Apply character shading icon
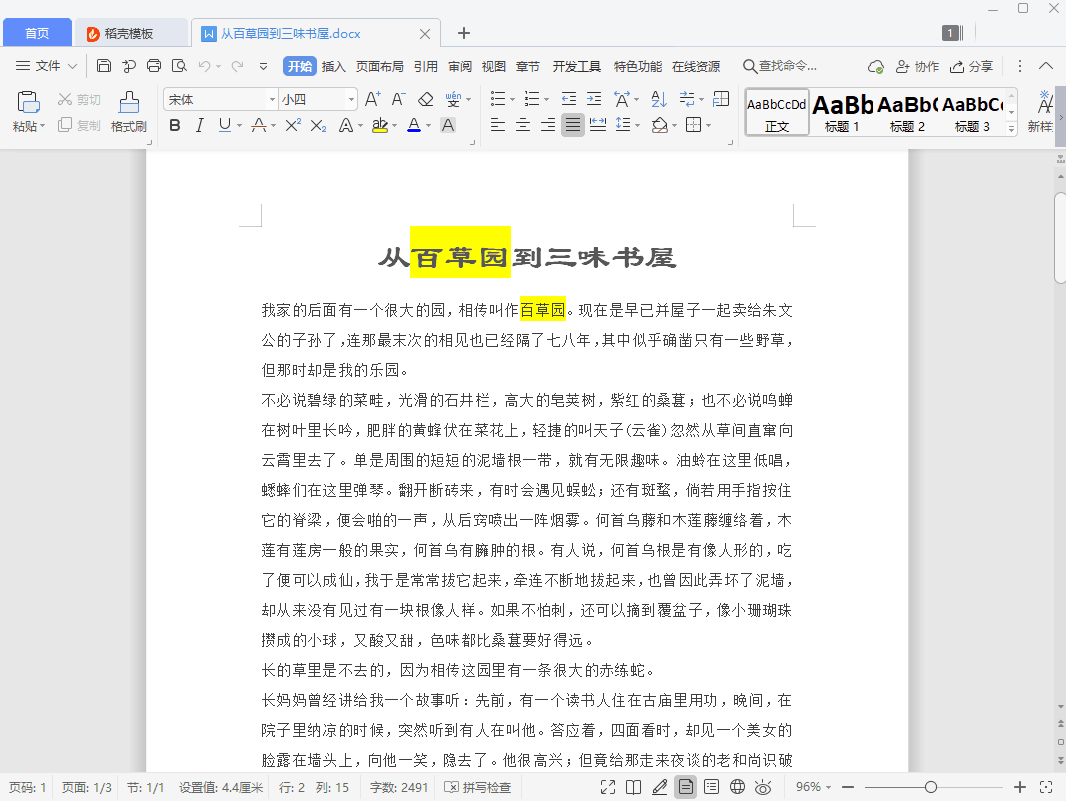1066x801 pixels. (448, 125)
